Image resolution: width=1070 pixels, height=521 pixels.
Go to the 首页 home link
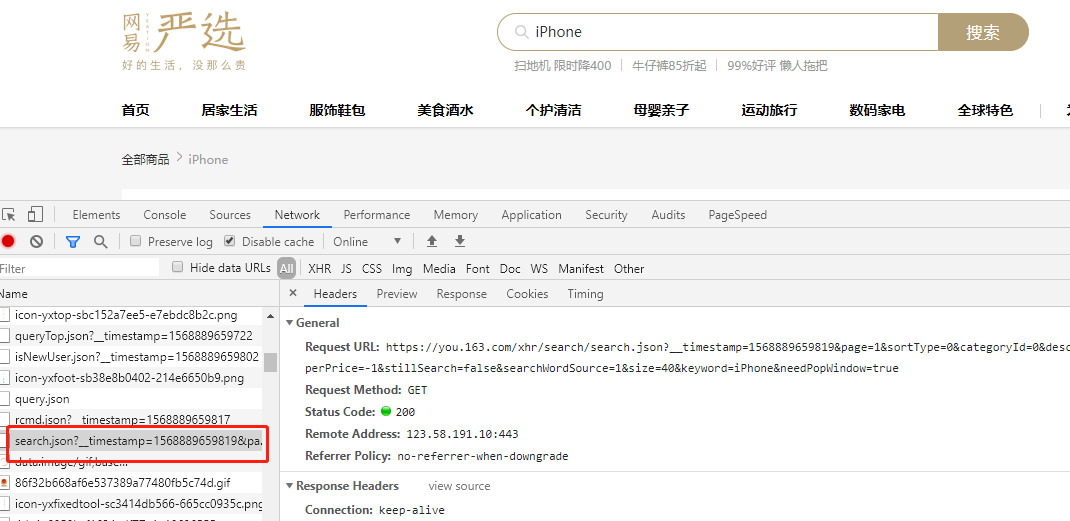136,111
